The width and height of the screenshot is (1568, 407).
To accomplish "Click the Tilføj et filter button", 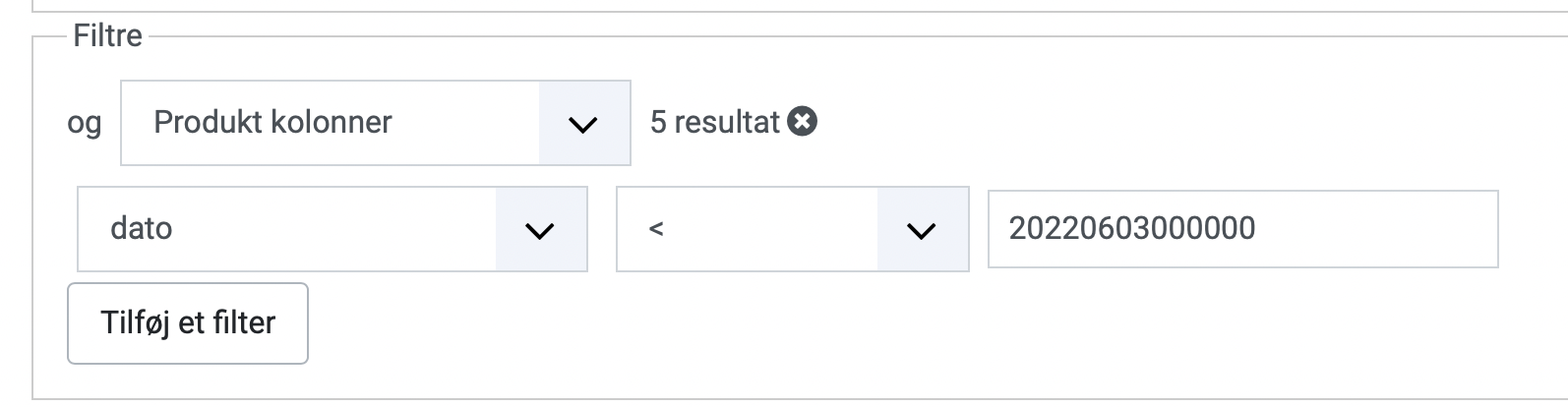I will tap(188, 323).
